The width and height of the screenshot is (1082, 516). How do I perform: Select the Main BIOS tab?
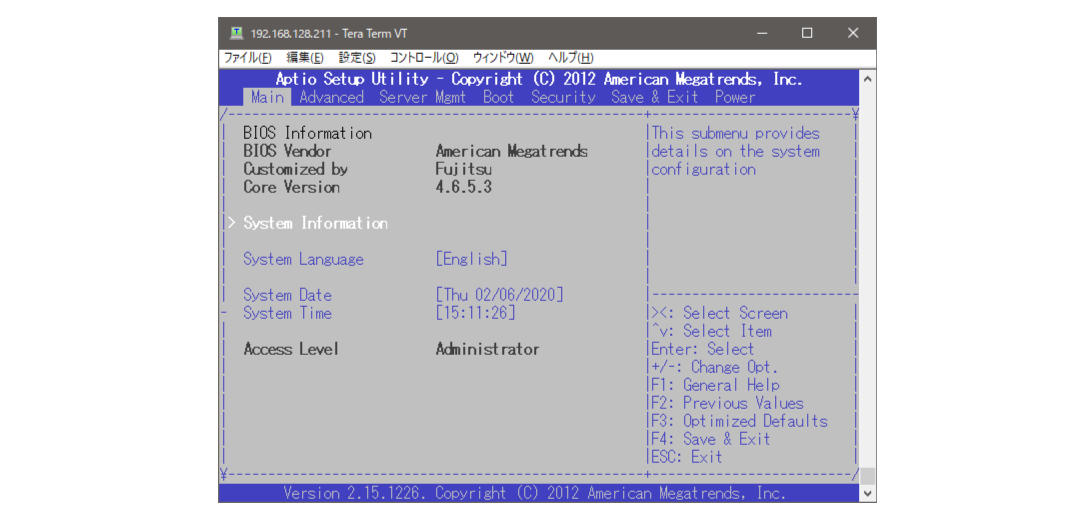pos(268,97)
